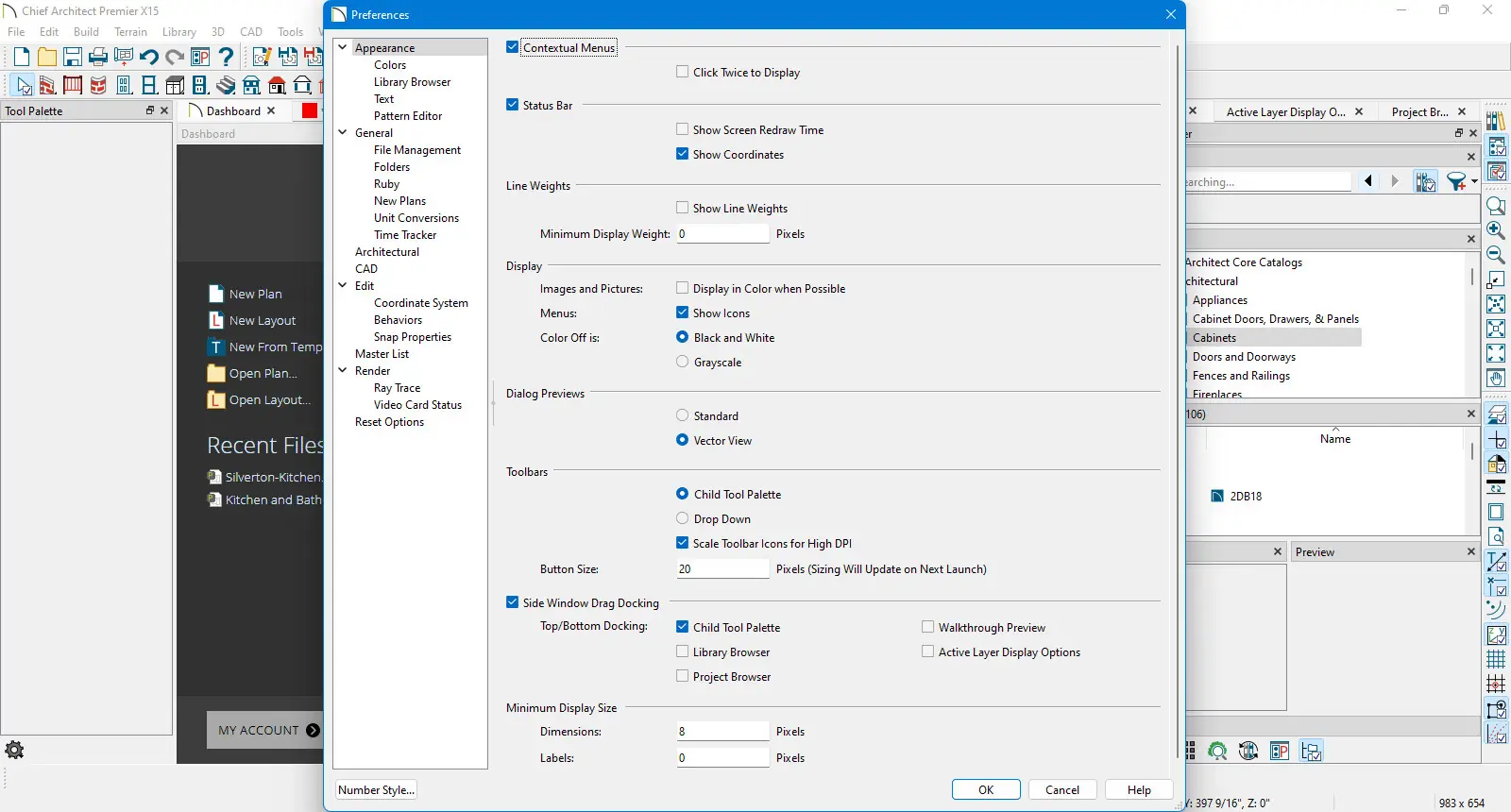This screenshot has height=812, width=1511.
Task: Save the plan using the floppy disk icon
Action: pyautogui.click(x=73, y=58)
